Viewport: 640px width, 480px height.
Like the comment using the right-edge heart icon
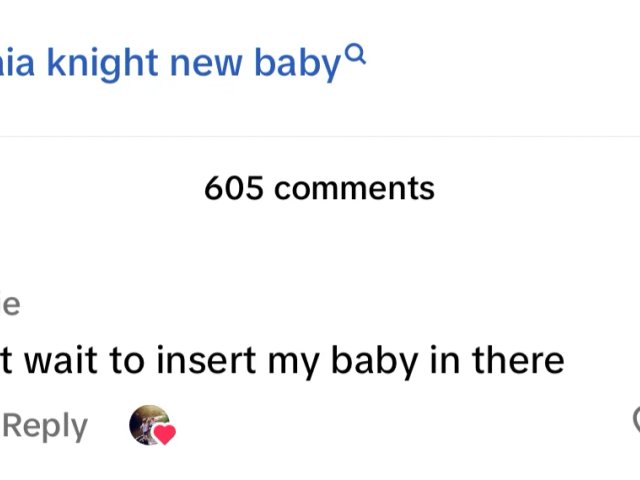[x=635, y=421]
